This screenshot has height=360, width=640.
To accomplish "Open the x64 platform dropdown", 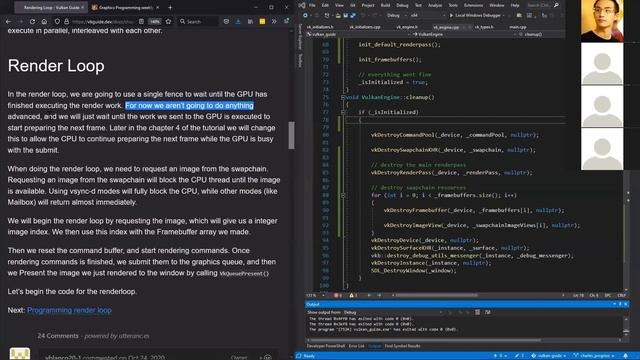I will [x=427, y=16].
